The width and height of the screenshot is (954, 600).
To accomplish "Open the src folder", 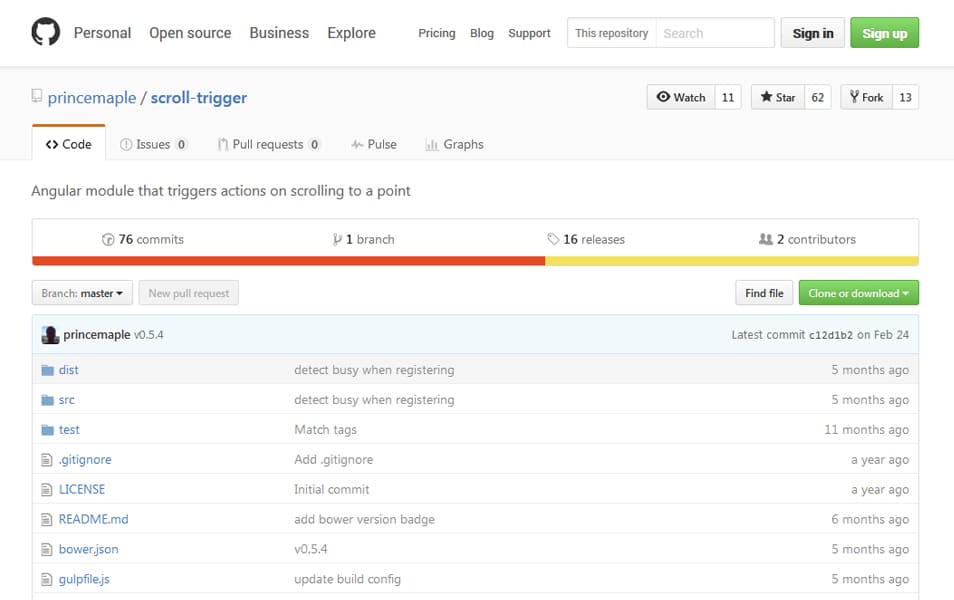I will 66,400.
